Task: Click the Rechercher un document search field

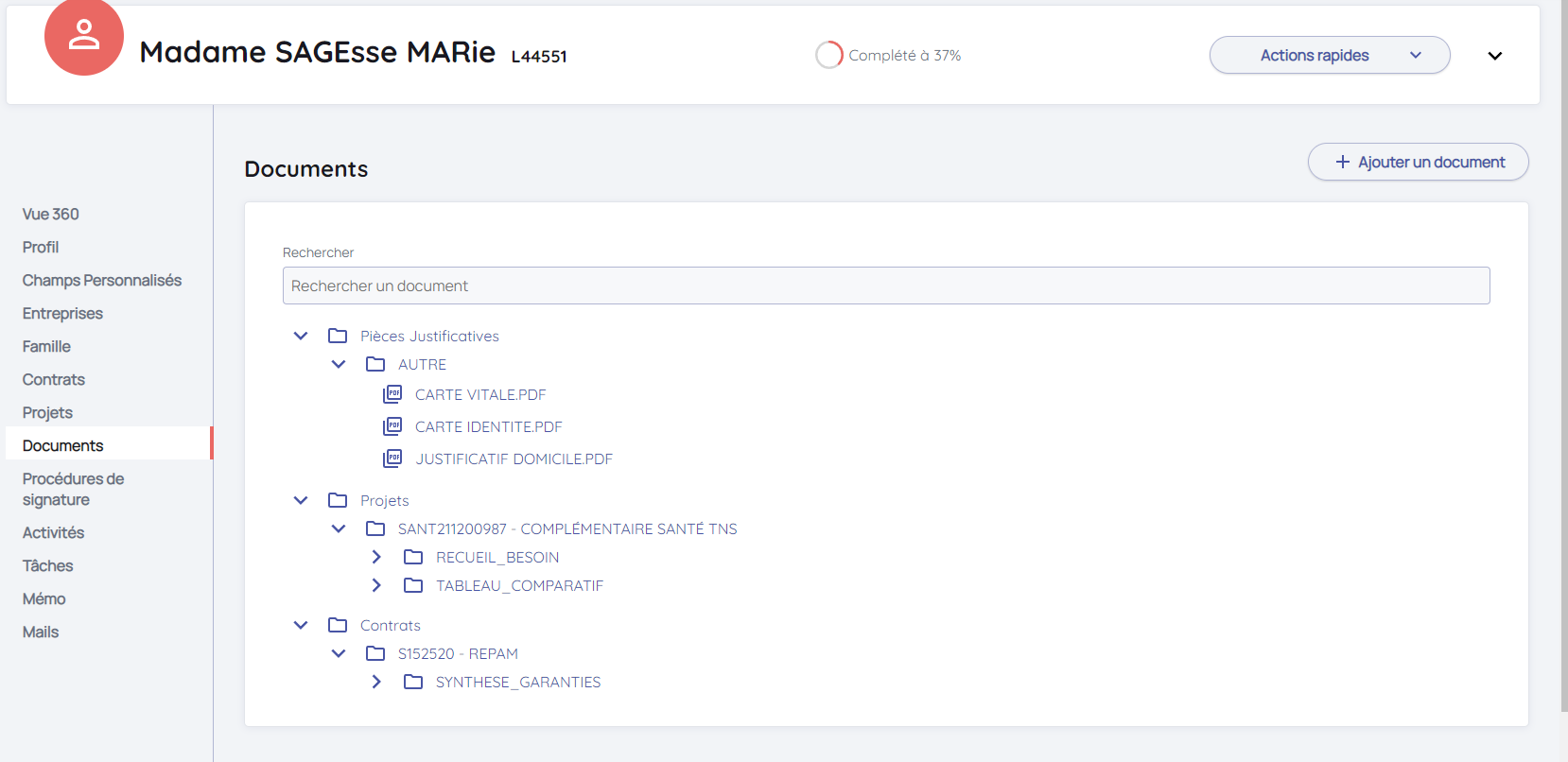Action: (885, 286)
